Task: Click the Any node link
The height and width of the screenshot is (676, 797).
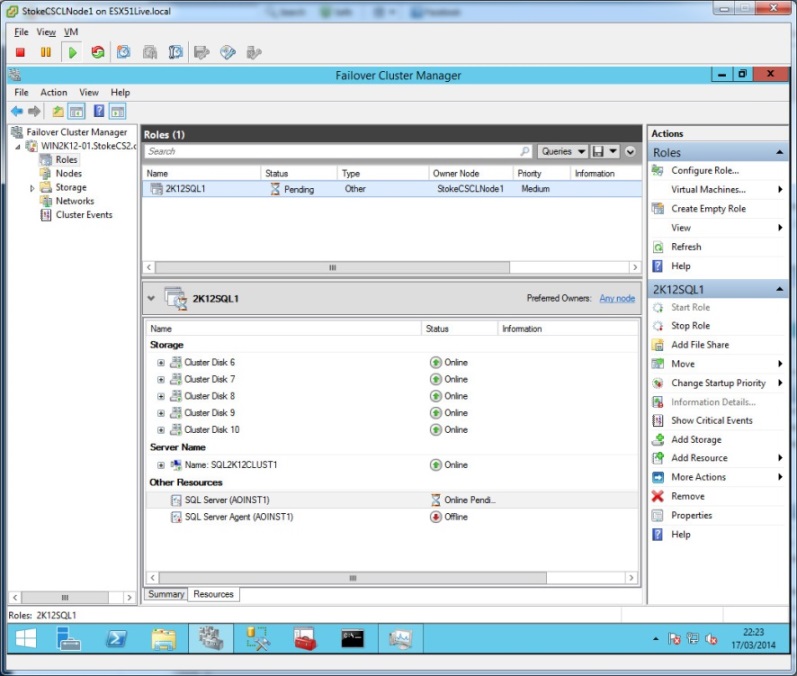Action: click(617, 298)
